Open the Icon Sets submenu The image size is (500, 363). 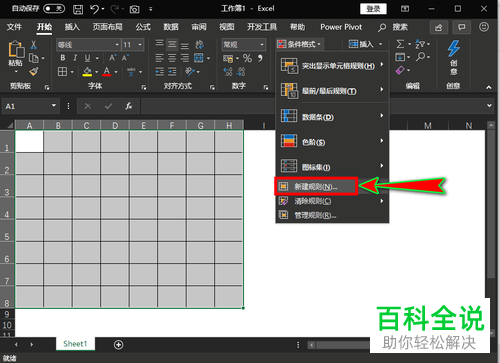pos(332,167)
